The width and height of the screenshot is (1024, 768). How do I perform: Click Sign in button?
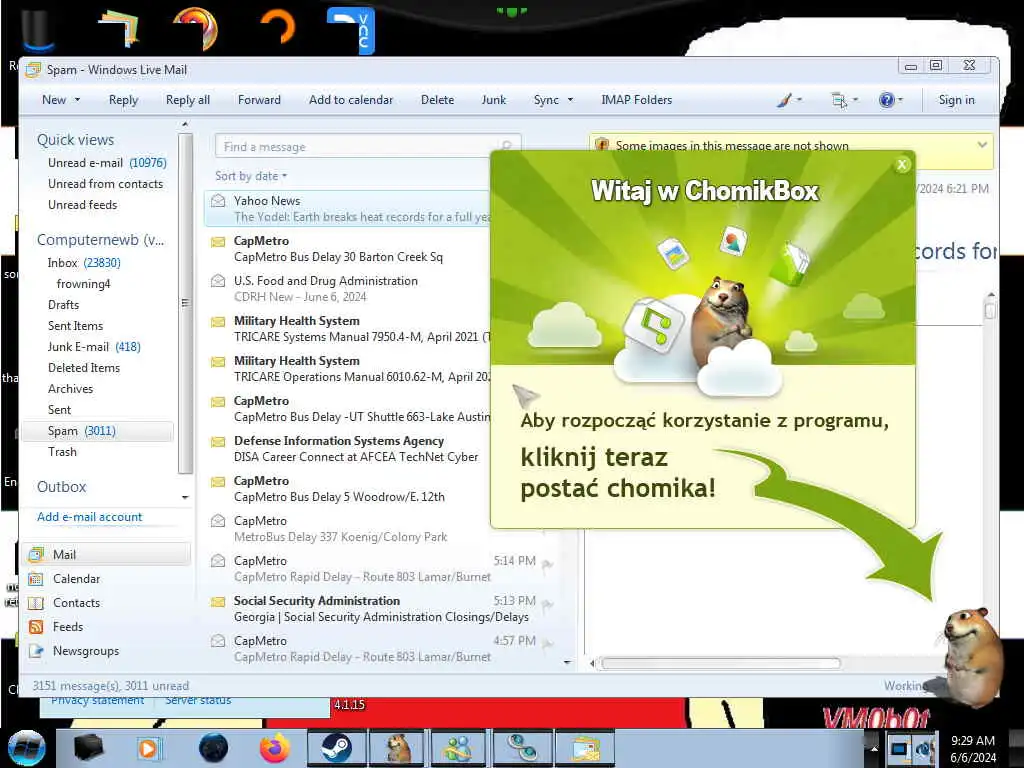coord(956,100)
